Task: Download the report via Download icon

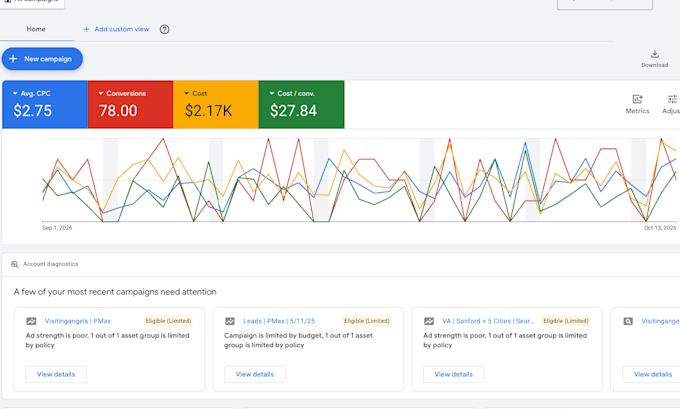Action: [x=654, y=59]
